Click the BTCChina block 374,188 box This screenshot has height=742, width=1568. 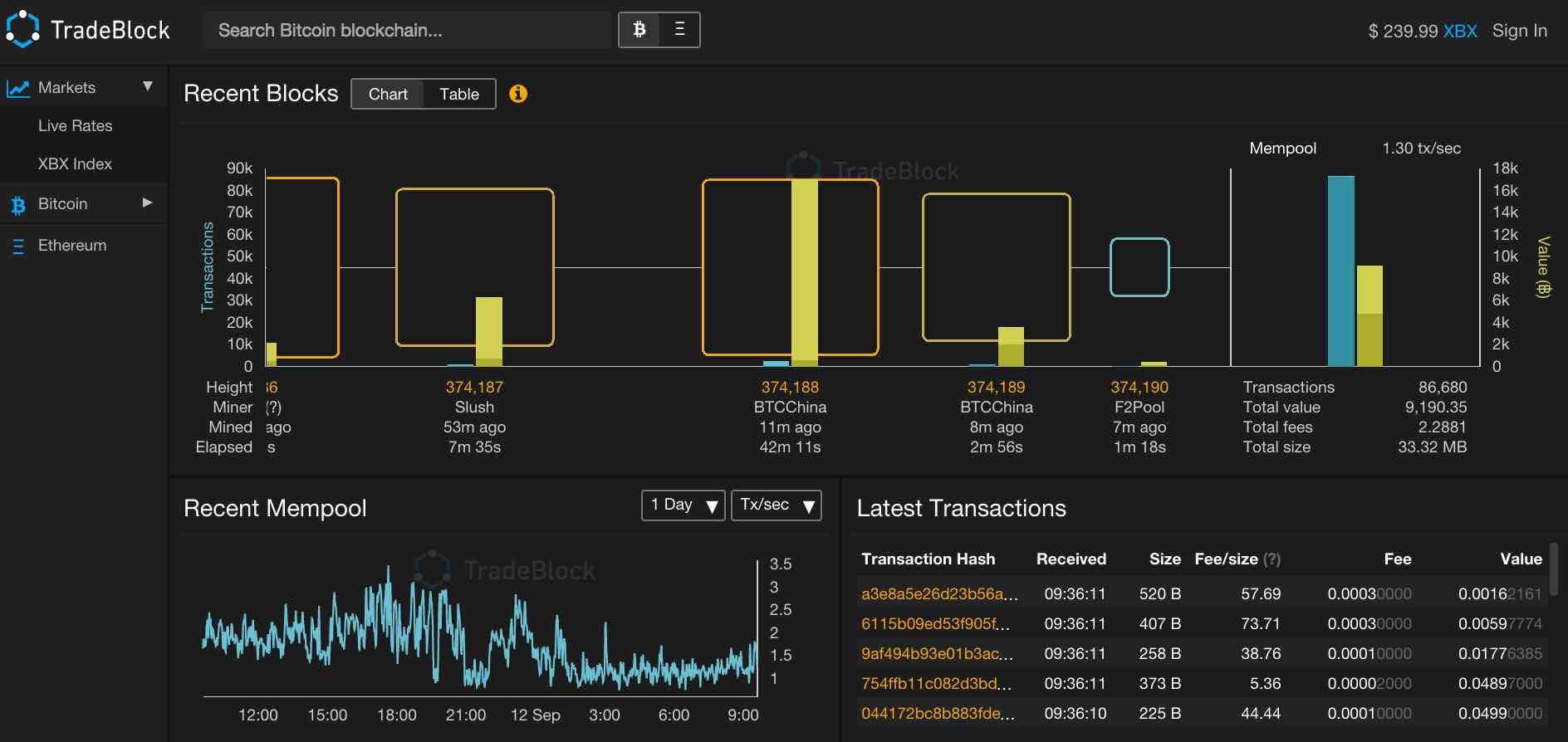[790, 267]
